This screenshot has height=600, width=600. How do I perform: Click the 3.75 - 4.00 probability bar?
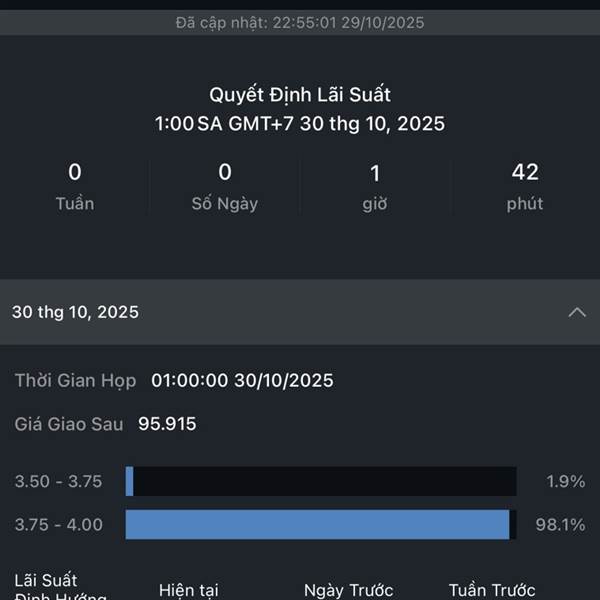pyautogui.click(x=321, y=524)
